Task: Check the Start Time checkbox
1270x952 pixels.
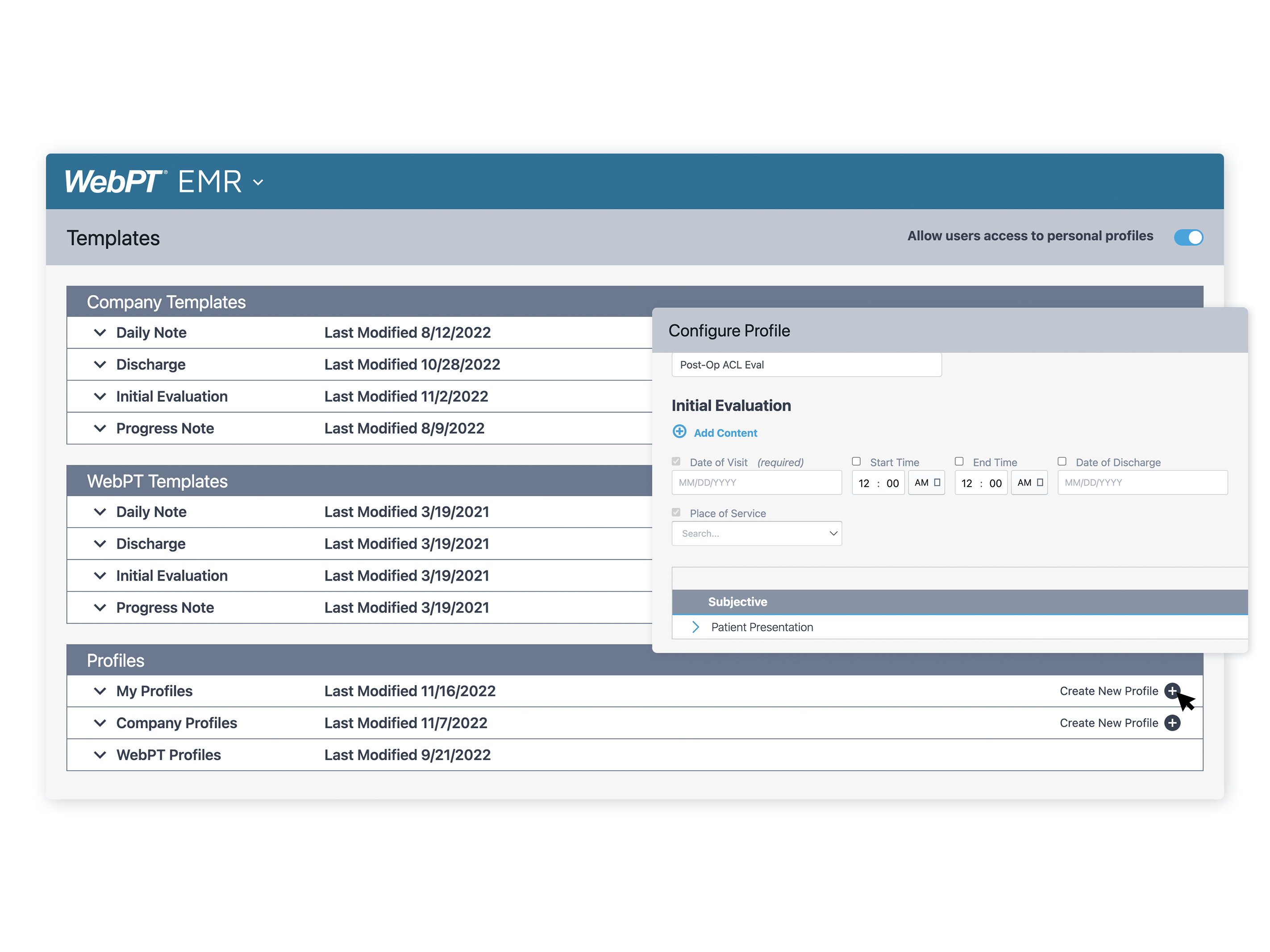Action: 856,461
